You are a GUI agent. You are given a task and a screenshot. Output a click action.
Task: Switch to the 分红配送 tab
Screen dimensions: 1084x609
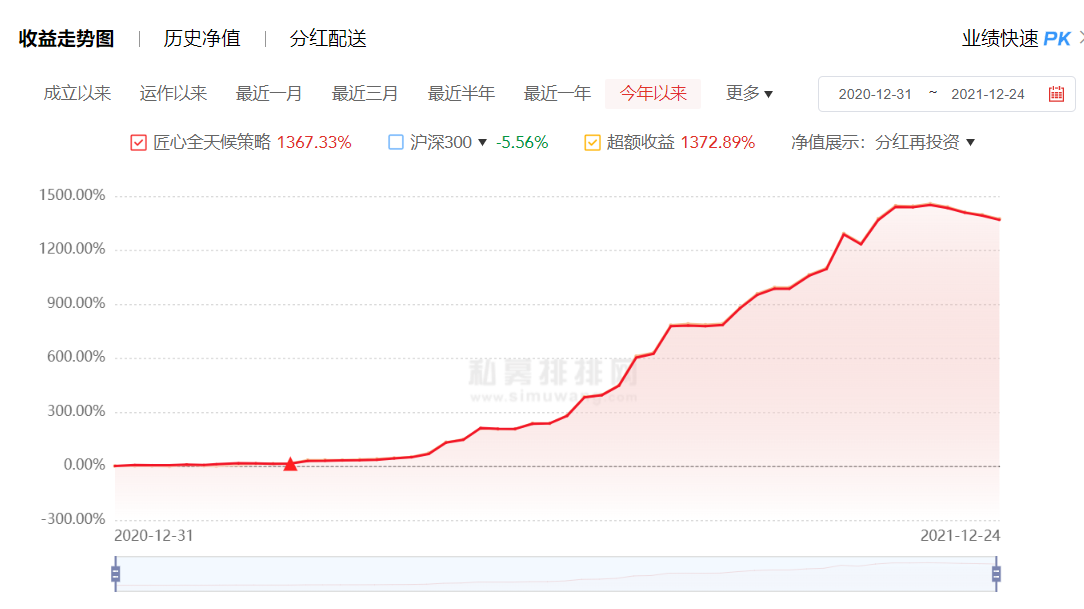pyautogui.click(x=328, y=39)
